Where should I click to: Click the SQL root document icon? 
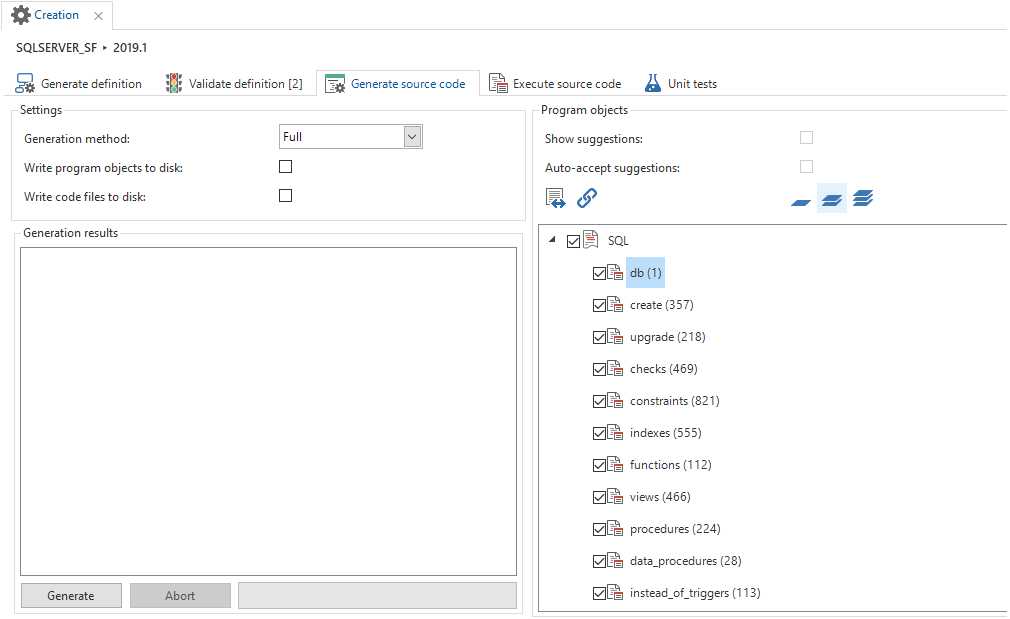591,241
